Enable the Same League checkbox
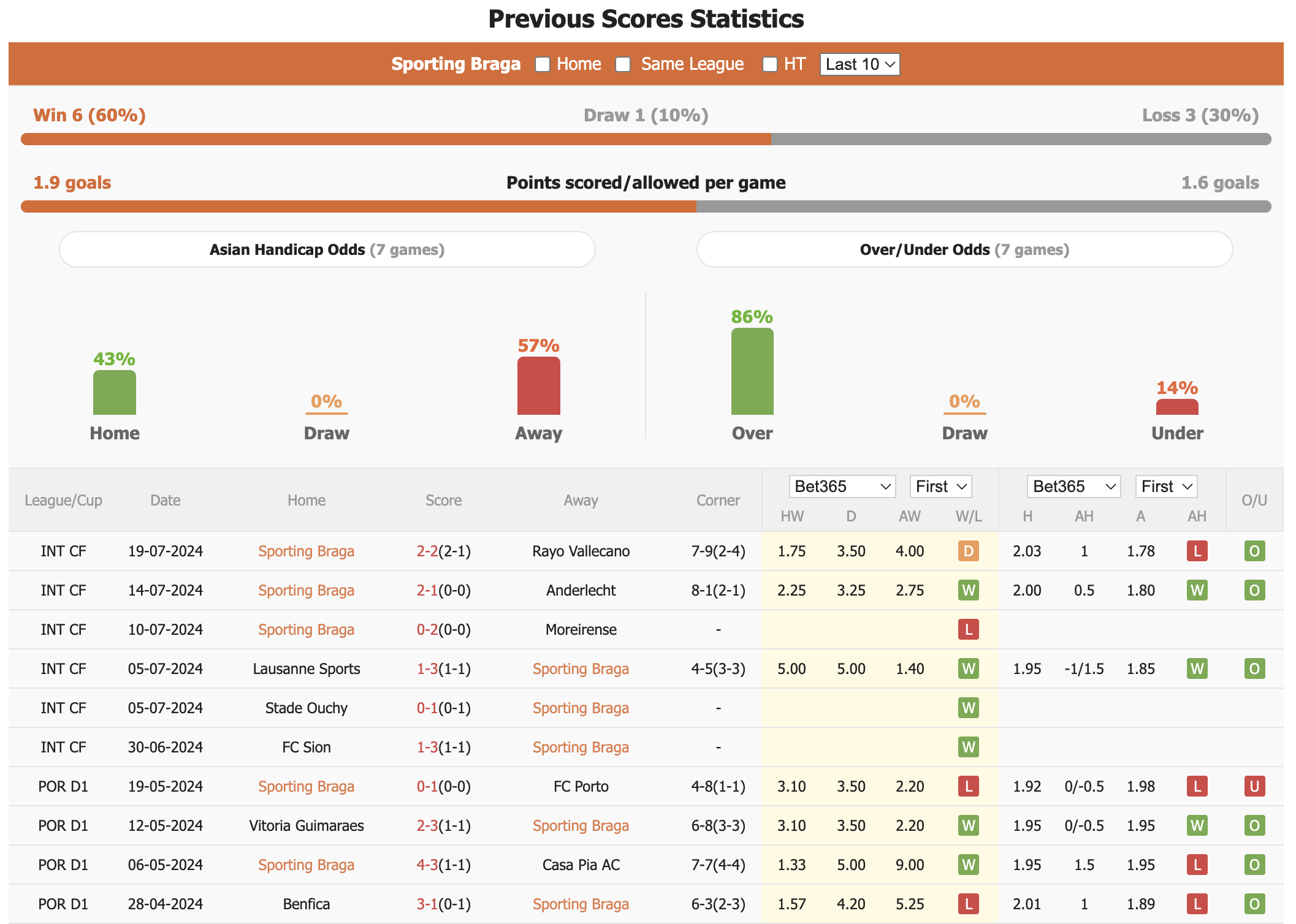This screenshot has height=924, width=1296. [623, 64]
